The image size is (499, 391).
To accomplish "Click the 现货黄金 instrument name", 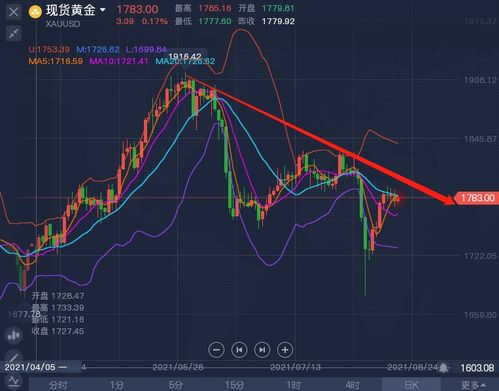I will (70, 10).
